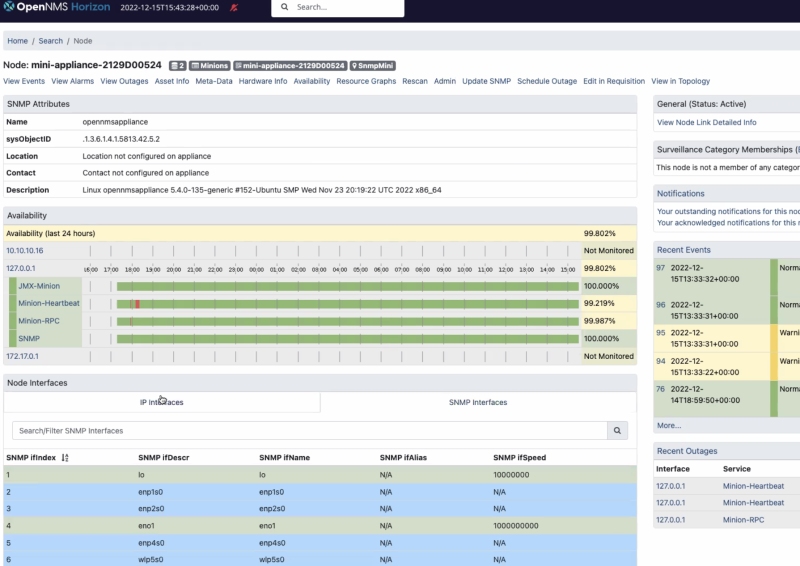800x566 pixels.
Task: Open View Node Link Detailed Info
Action: [707, 122]
